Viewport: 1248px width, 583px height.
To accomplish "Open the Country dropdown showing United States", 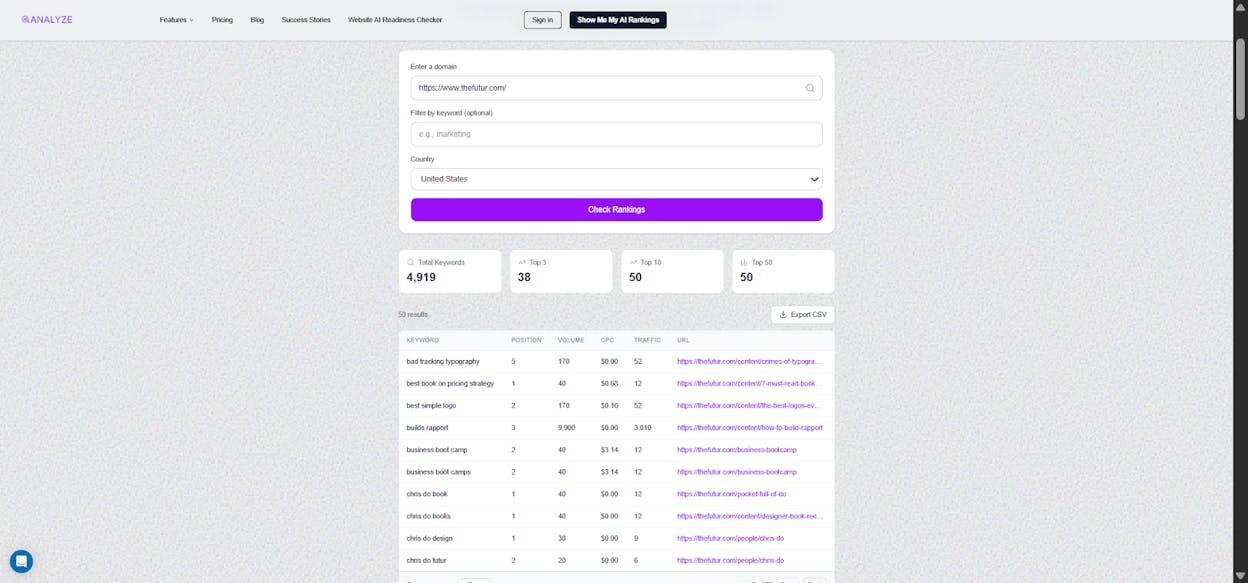I will (616, 179).
